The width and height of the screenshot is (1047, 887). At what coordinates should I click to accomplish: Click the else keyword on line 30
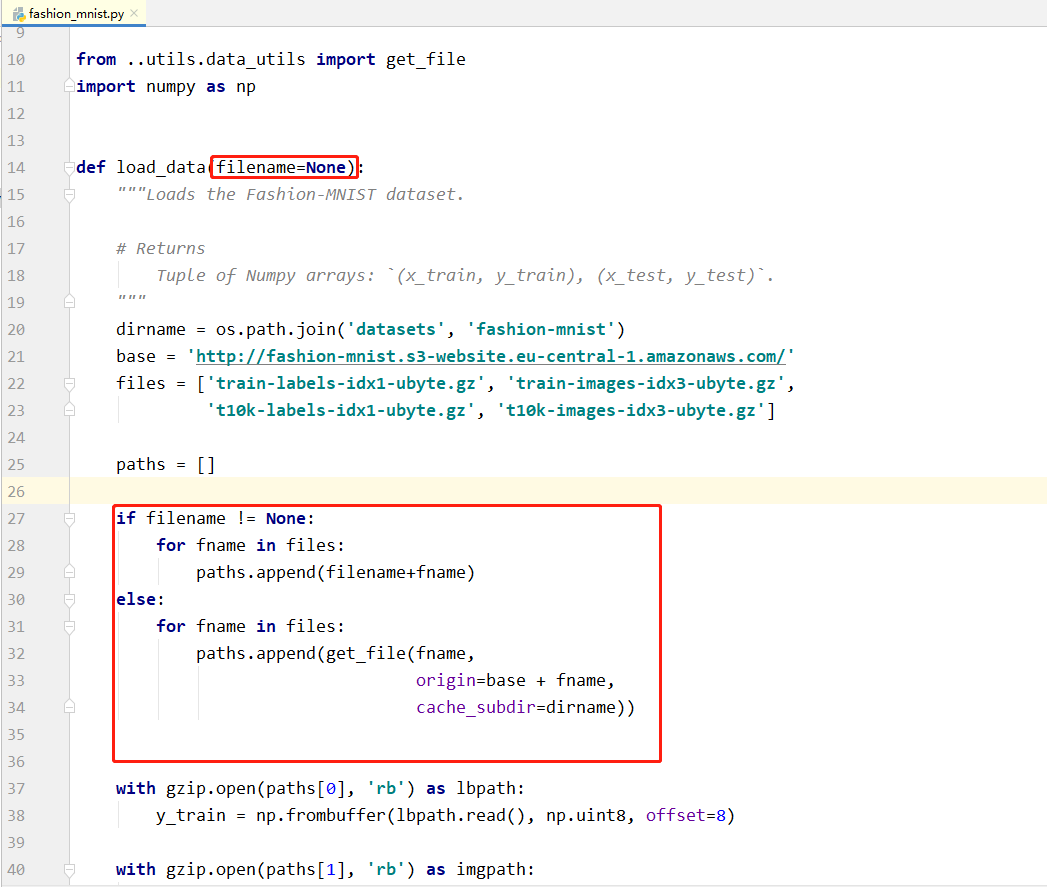point(136,599)
